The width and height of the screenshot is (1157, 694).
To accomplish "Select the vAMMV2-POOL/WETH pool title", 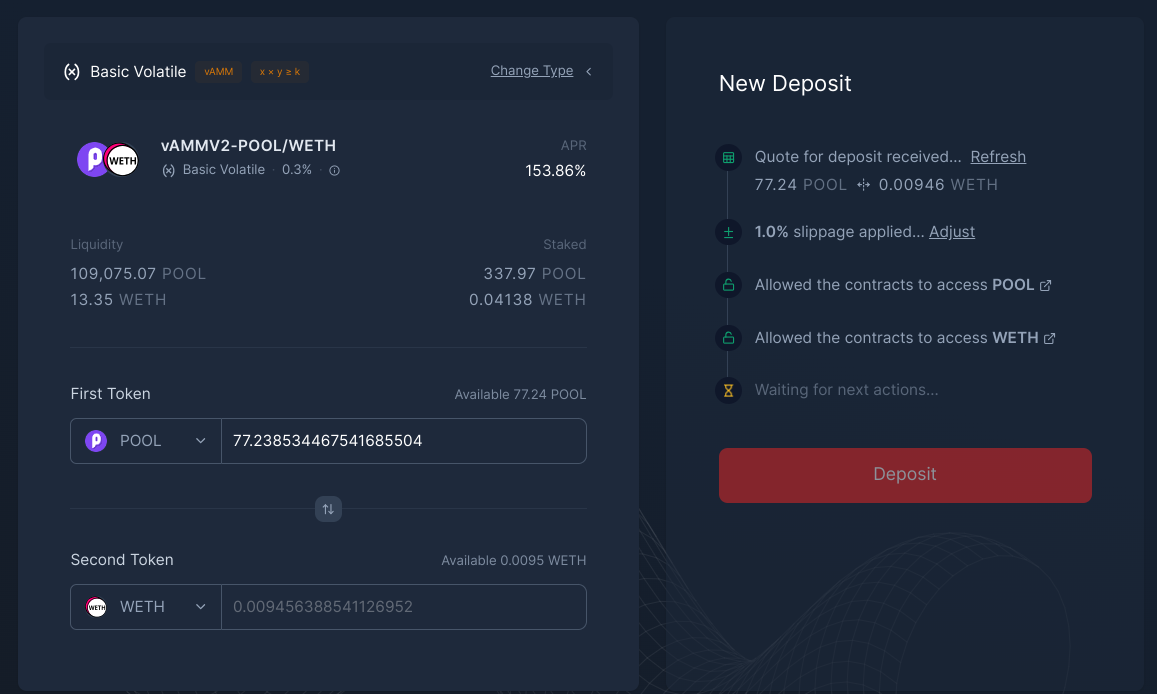I will click(249, 145).
